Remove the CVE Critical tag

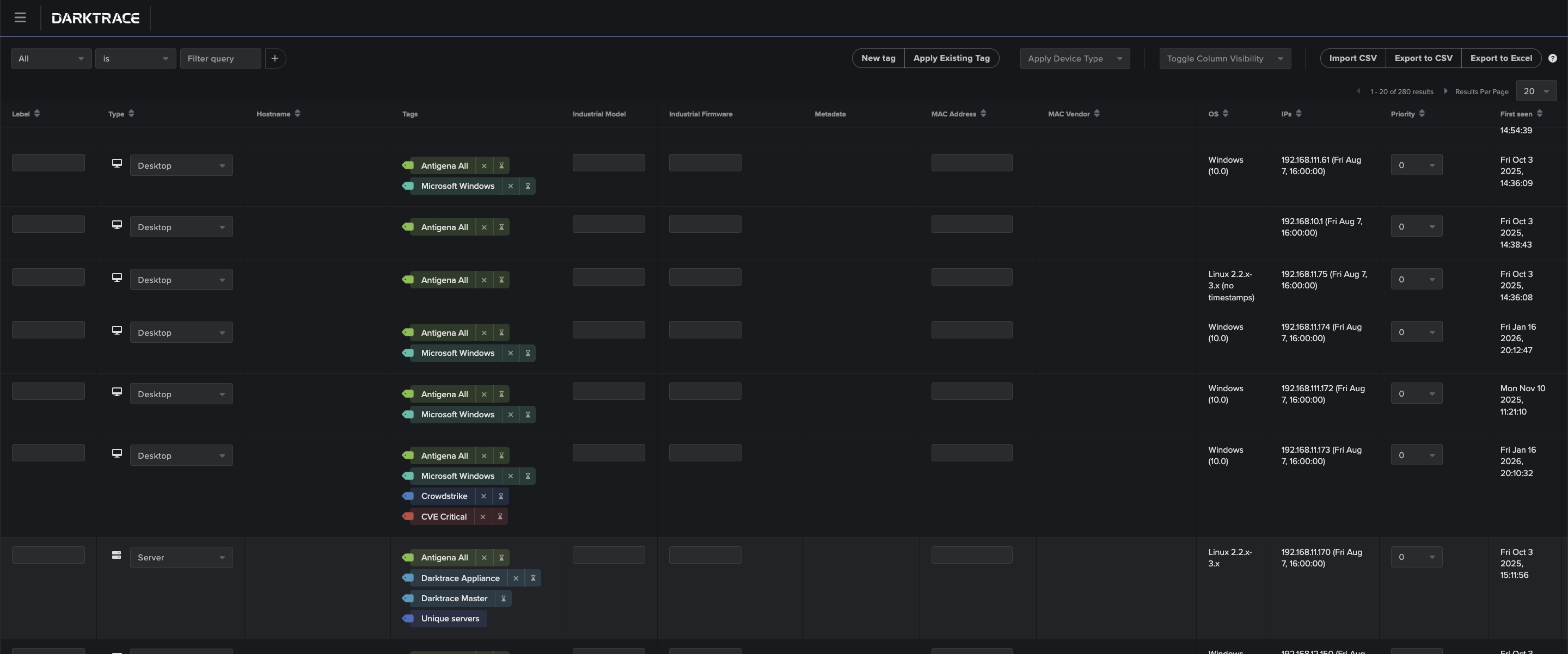tap(483, 516)
